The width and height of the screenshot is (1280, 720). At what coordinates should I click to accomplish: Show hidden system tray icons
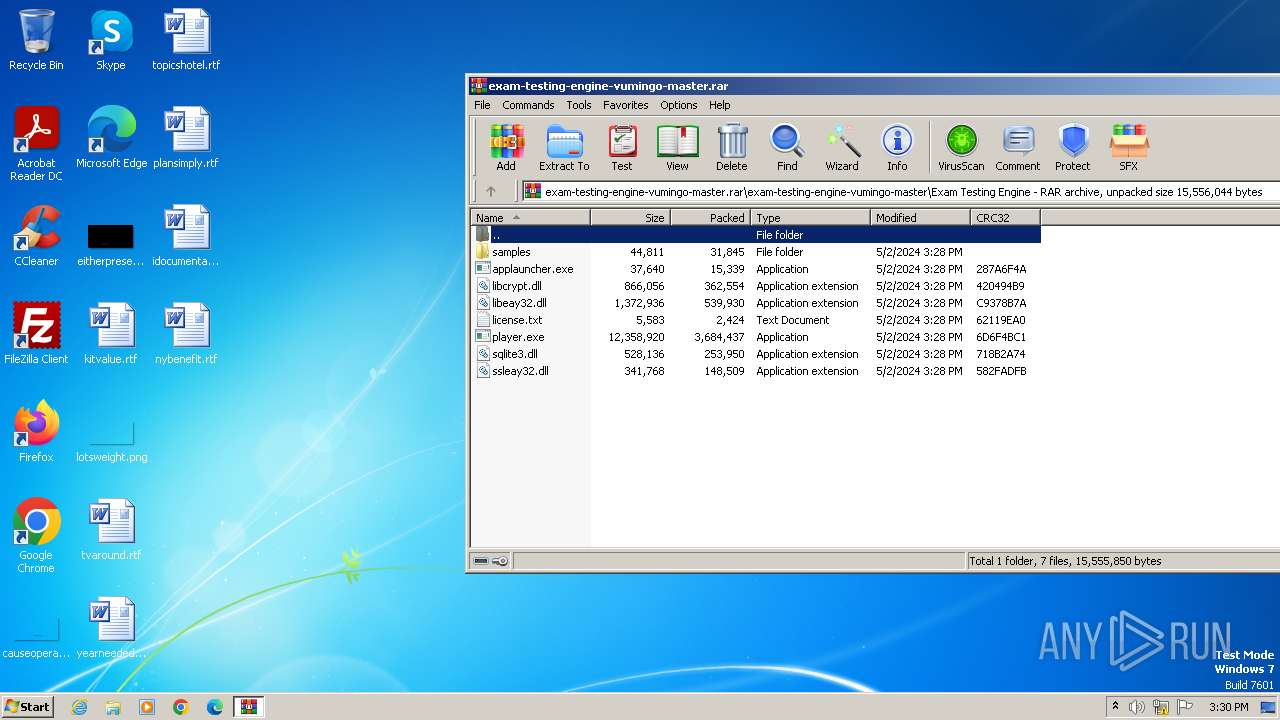pyautogui.click(x=1115, y=707)
